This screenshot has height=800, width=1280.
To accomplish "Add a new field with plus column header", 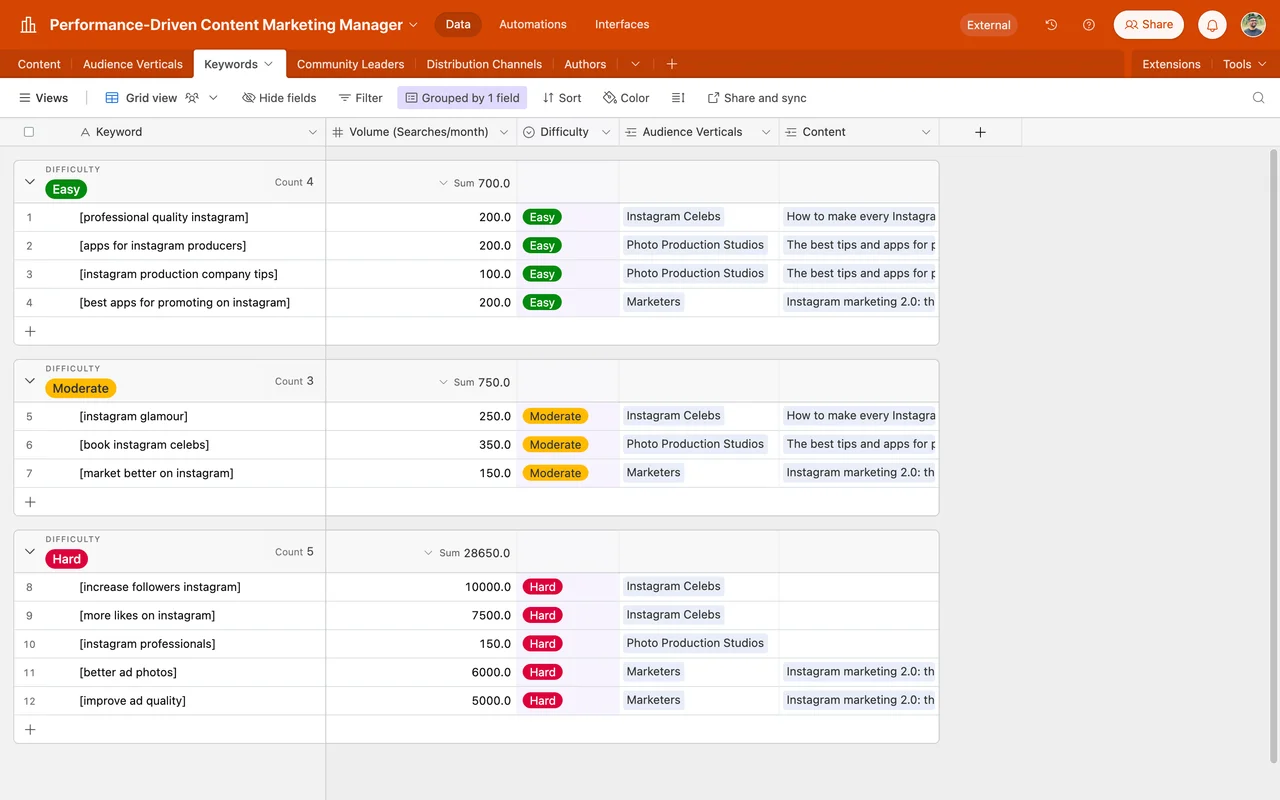I will (980, 132).
